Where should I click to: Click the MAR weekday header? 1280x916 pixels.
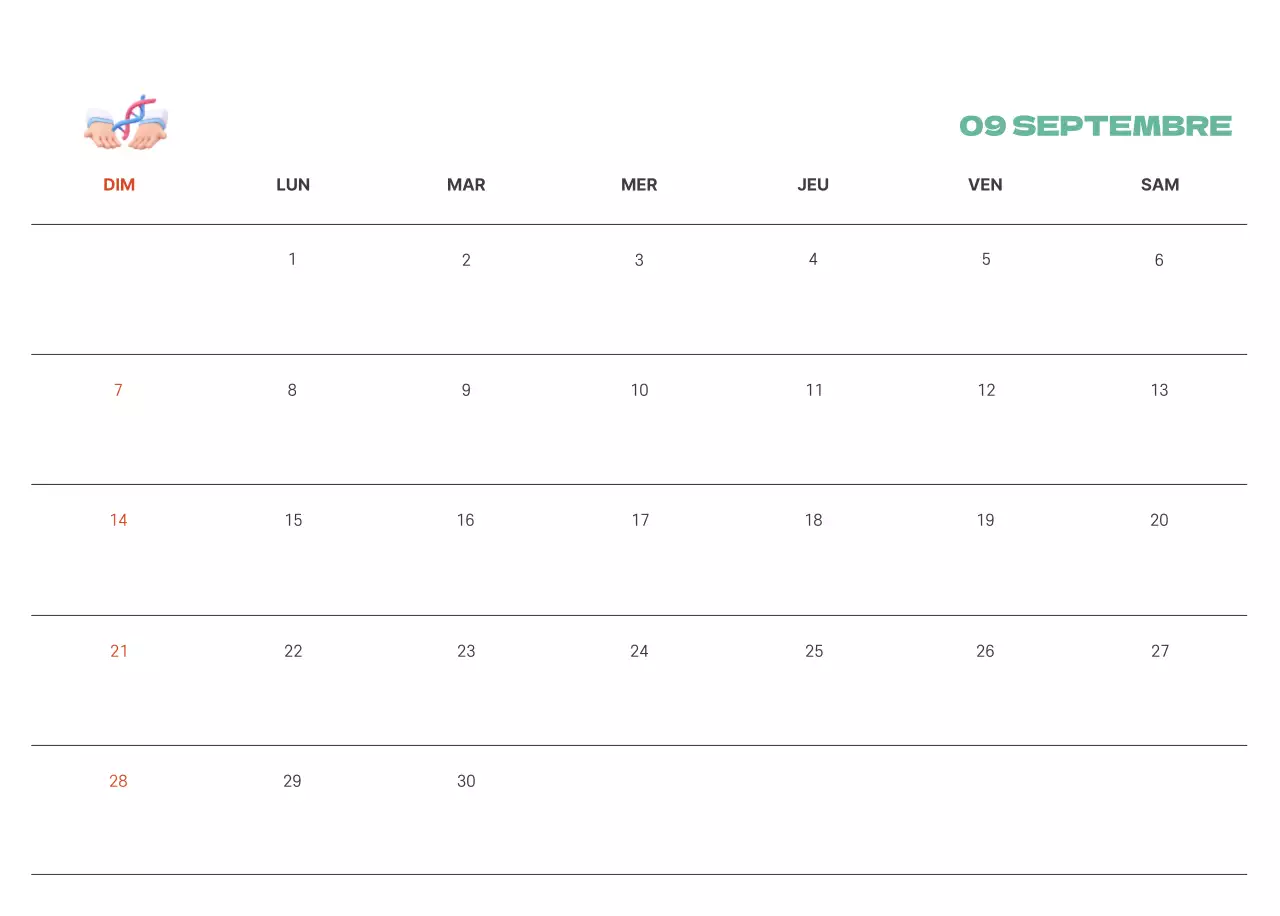coord(466,185)
